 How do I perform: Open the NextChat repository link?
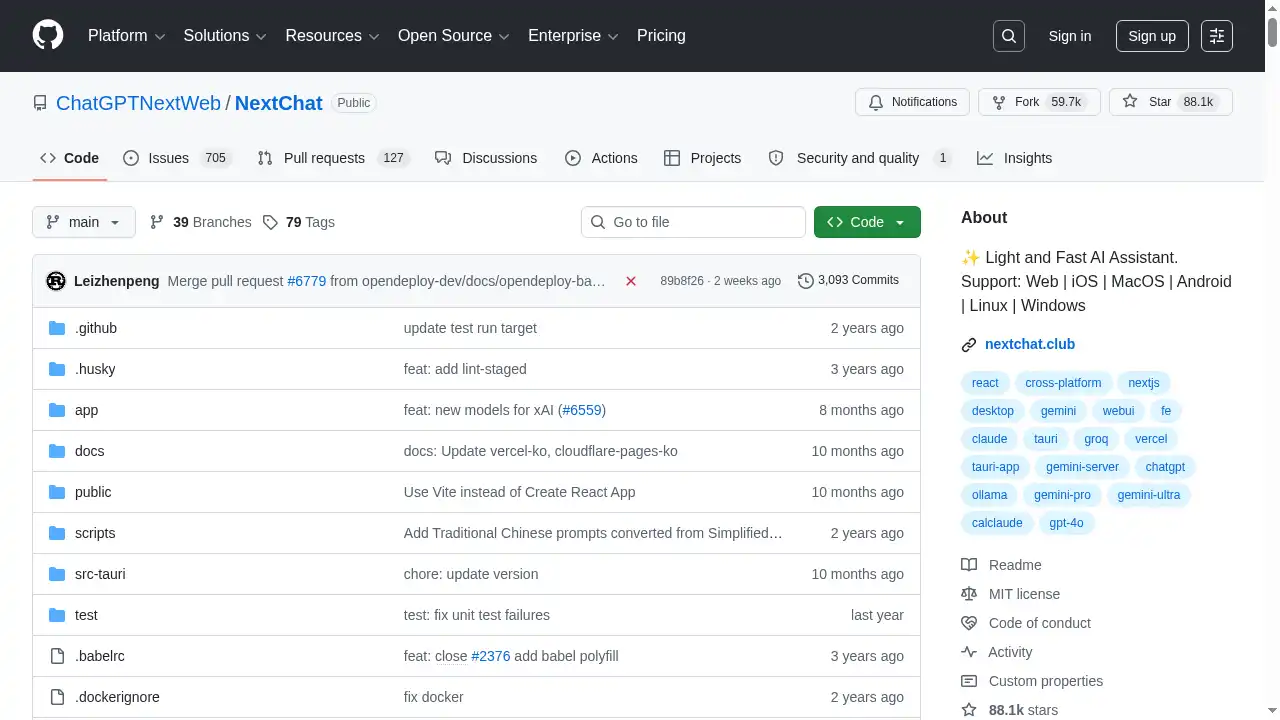(x=279, y=103)
